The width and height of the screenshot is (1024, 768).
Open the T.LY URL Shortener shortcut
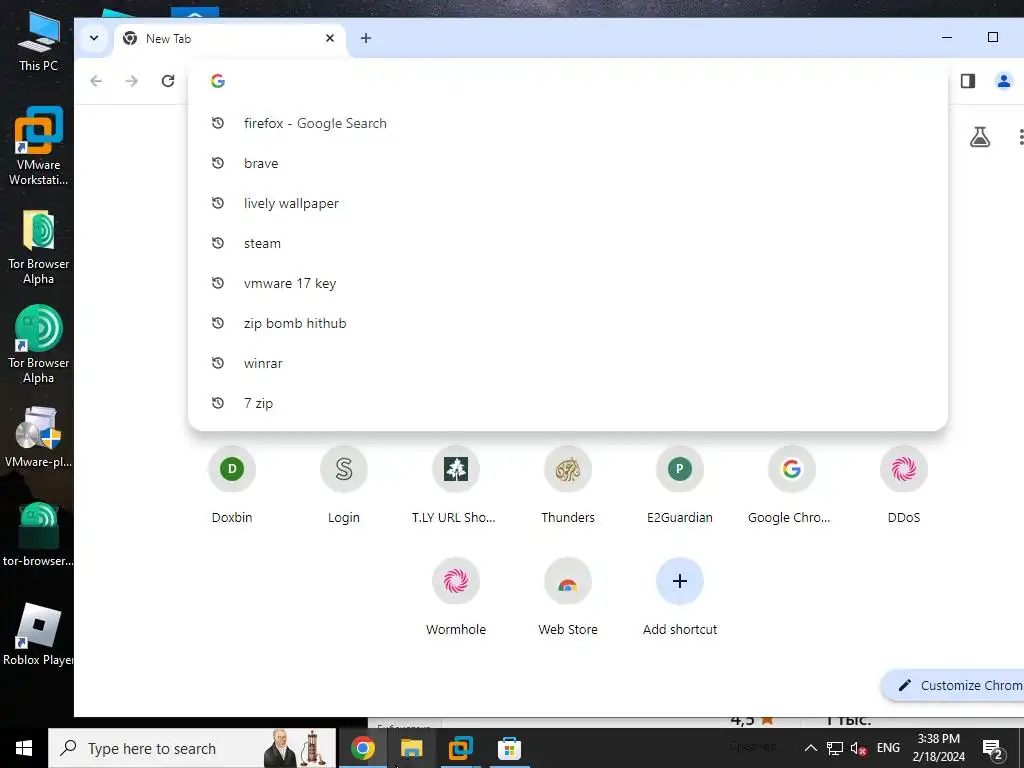pos(455,485)
